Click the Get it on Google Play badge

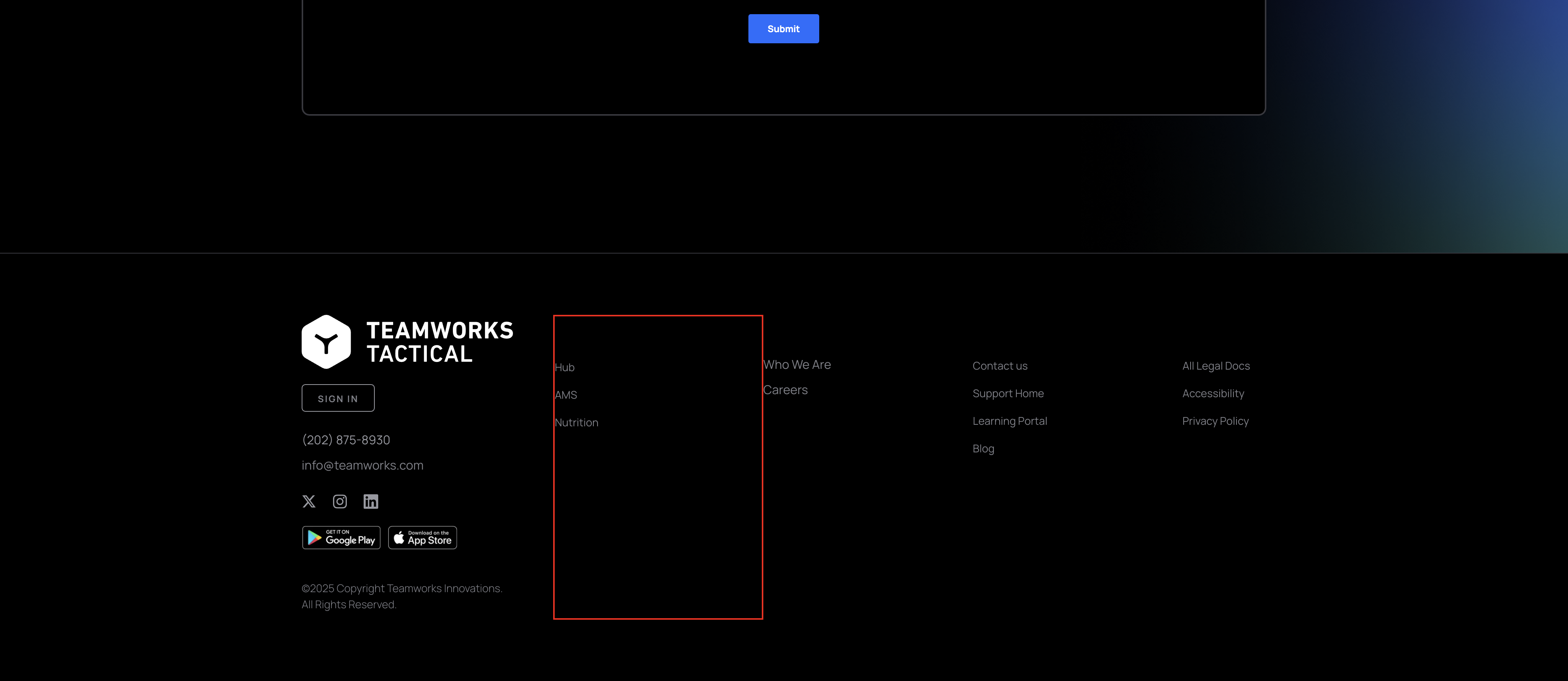click(341, 538)
